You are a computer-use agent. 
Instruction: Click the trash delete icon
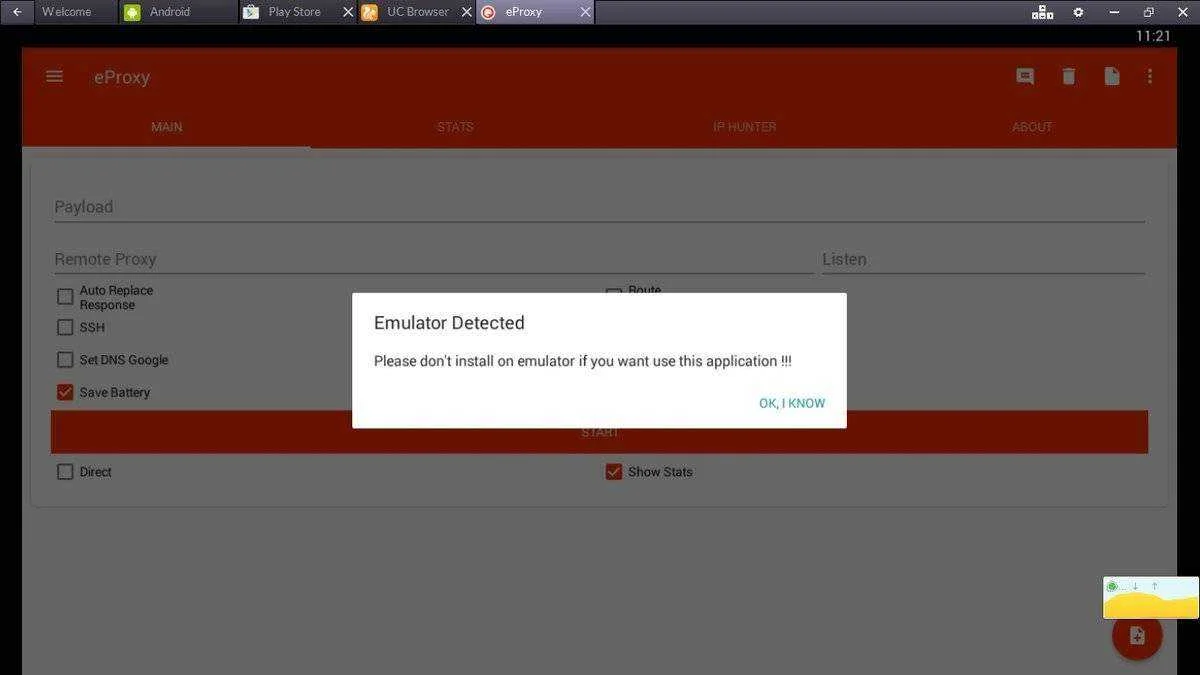[1068, 76]
